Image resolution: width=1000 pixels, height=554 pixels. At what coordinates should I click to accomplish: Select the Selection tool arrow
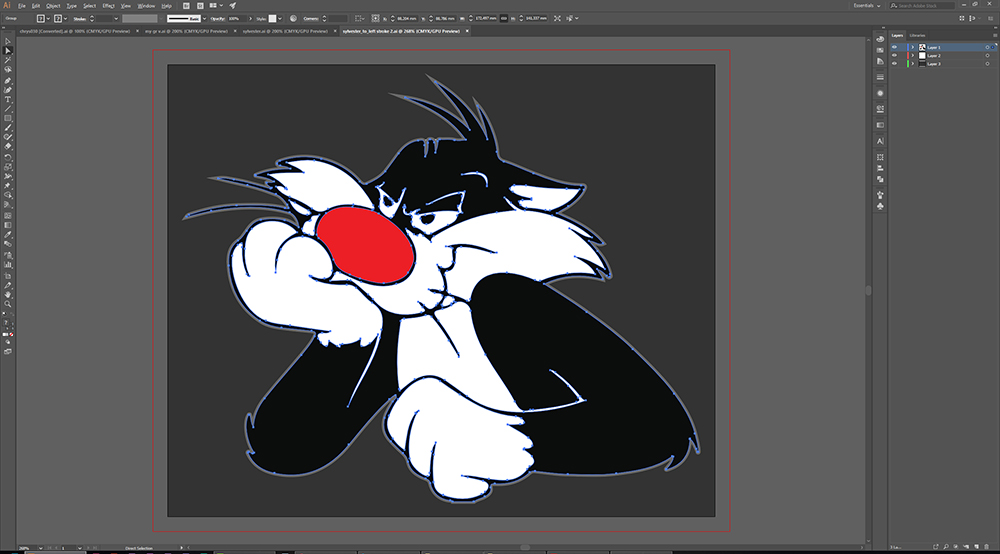8,41
